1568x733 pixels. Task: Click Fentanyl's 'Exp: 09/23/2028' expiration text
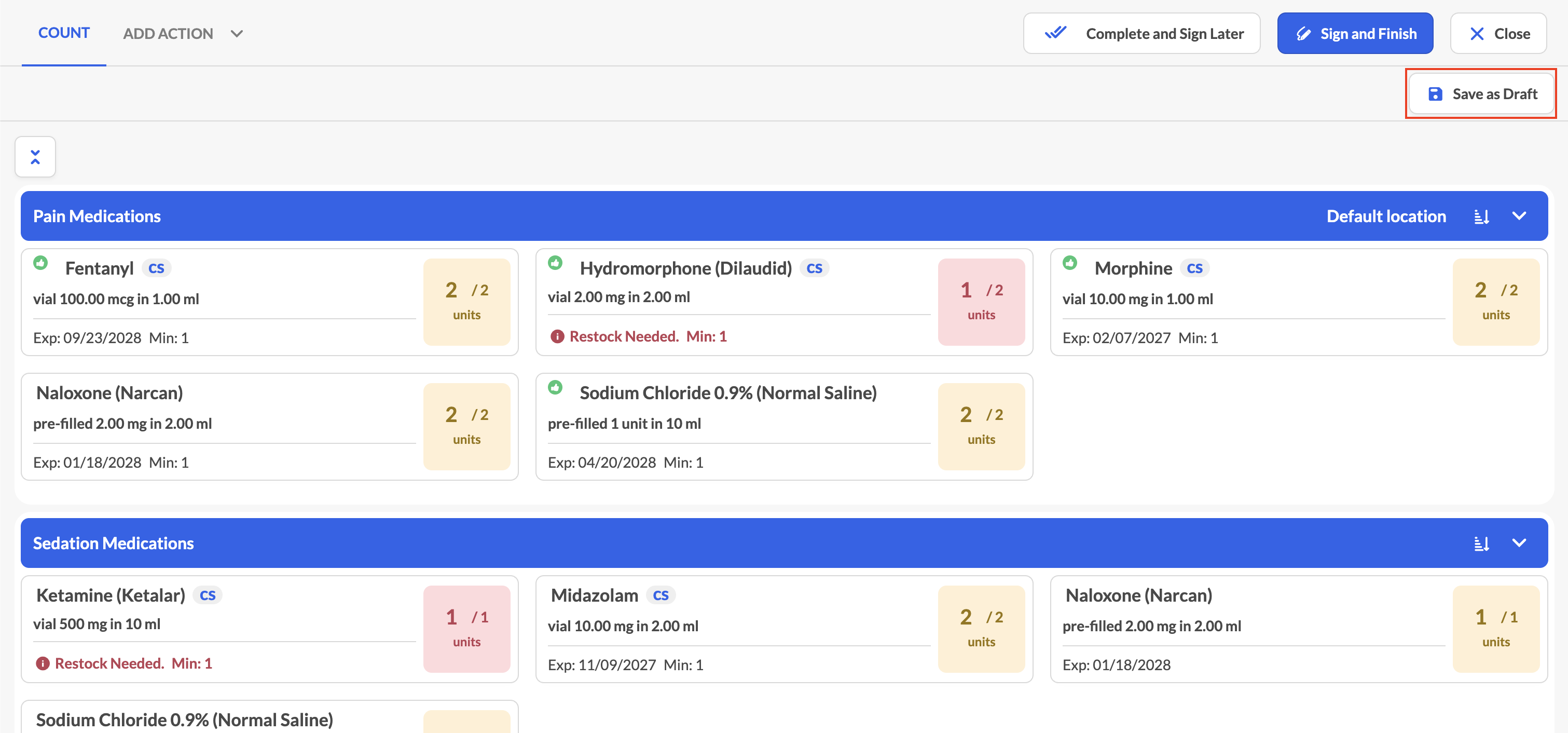[87, 338]
